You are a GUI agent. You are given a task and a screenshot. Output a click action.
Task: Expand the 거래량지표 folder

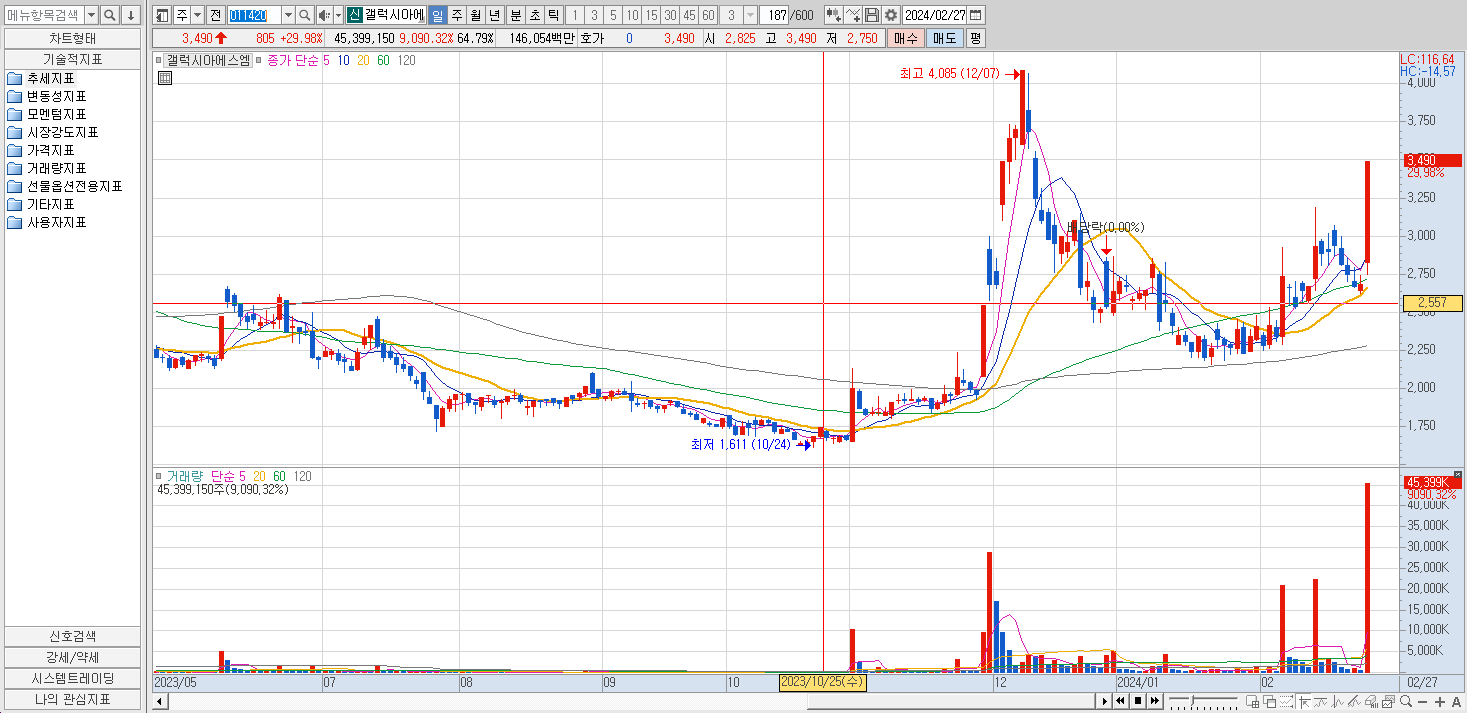click(x=47, y=168)
